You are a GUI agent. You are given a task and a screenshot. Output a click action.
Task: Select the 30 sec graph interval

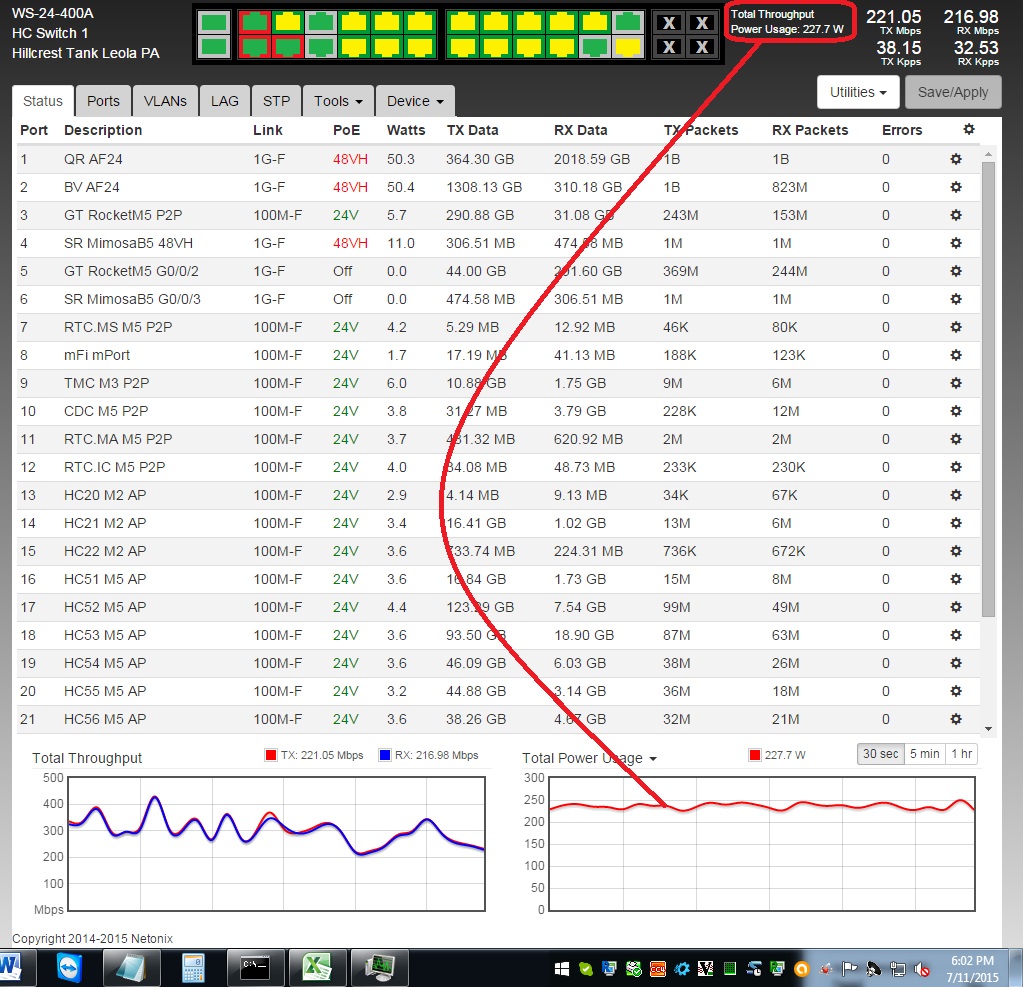880,754
